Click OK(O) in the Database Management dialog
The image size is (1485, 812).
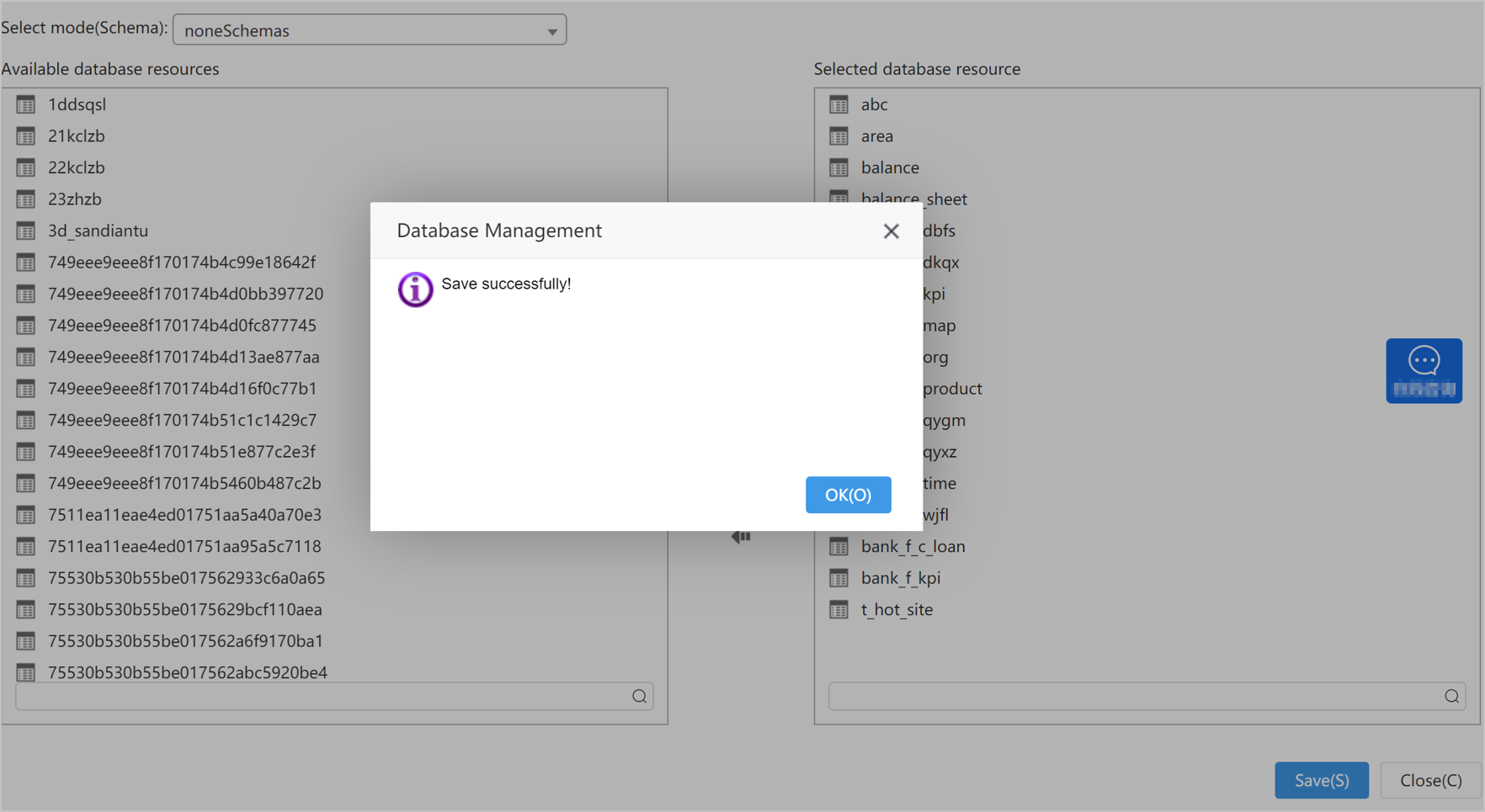point(848,495)
